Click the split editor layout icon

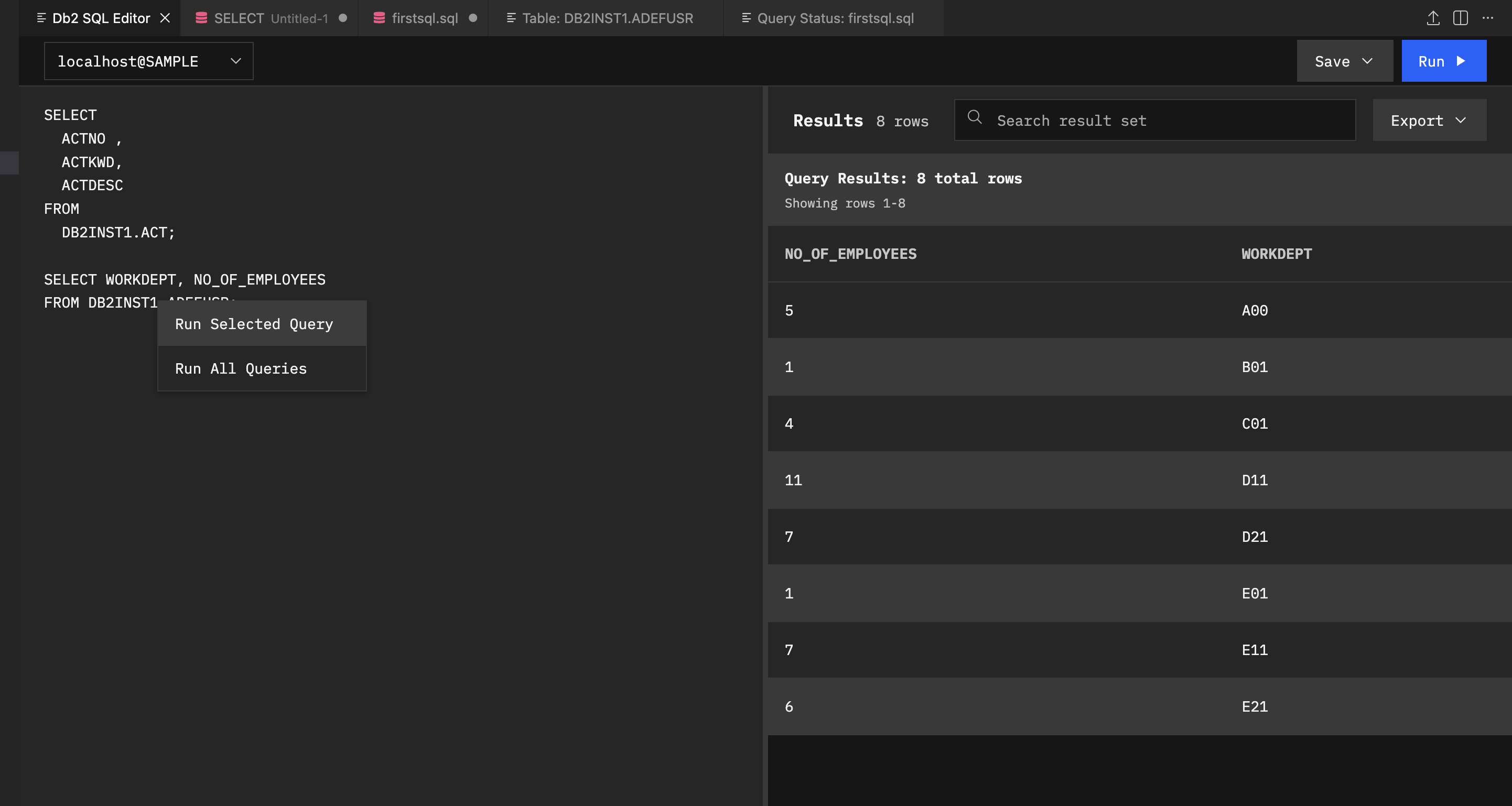(1460, 18)
